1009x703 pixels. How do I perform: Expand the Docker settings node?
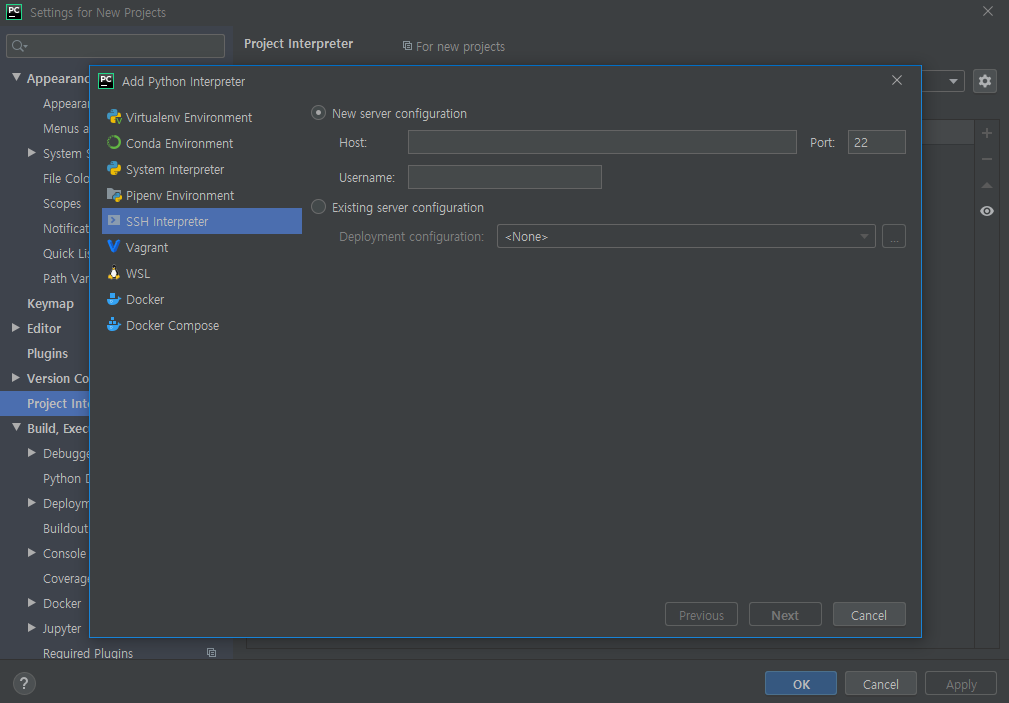coord(32,603)
